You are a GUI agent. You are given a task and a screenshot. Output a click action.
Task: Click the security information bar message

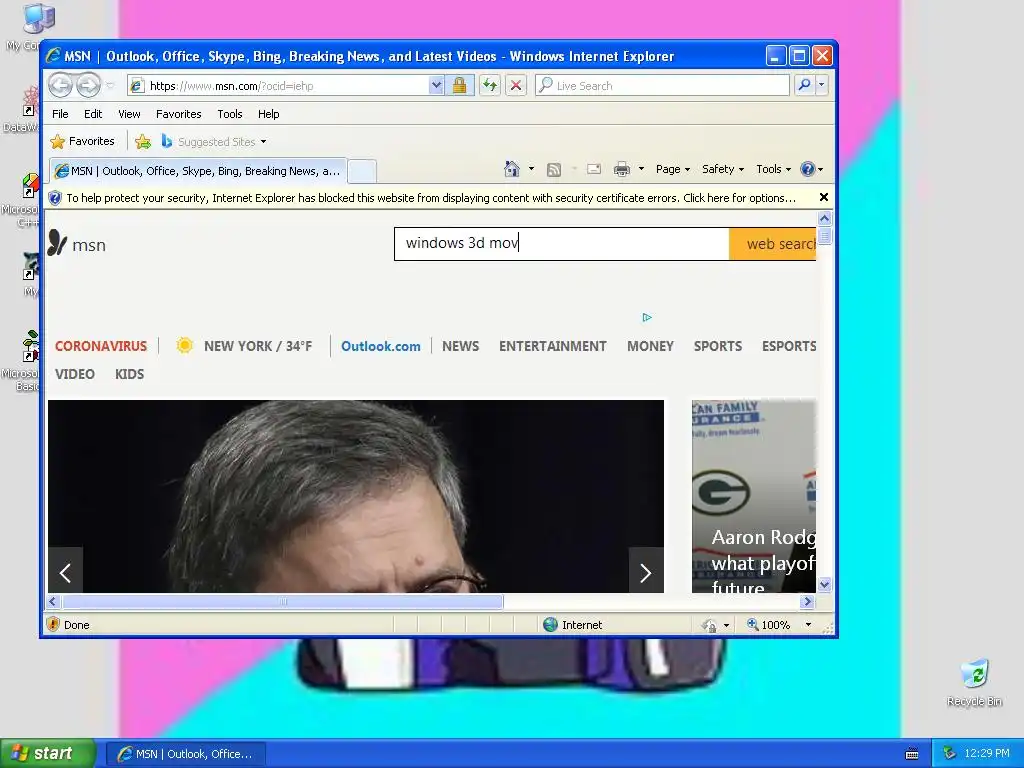(431, 198)
